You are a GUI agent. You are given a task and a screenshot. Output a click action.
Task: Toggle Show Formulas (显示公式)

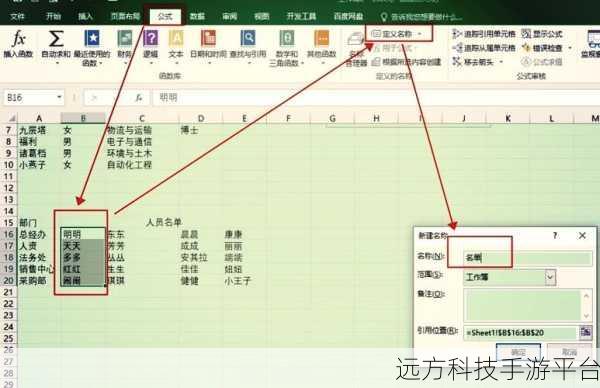click(x=542, y=34)
